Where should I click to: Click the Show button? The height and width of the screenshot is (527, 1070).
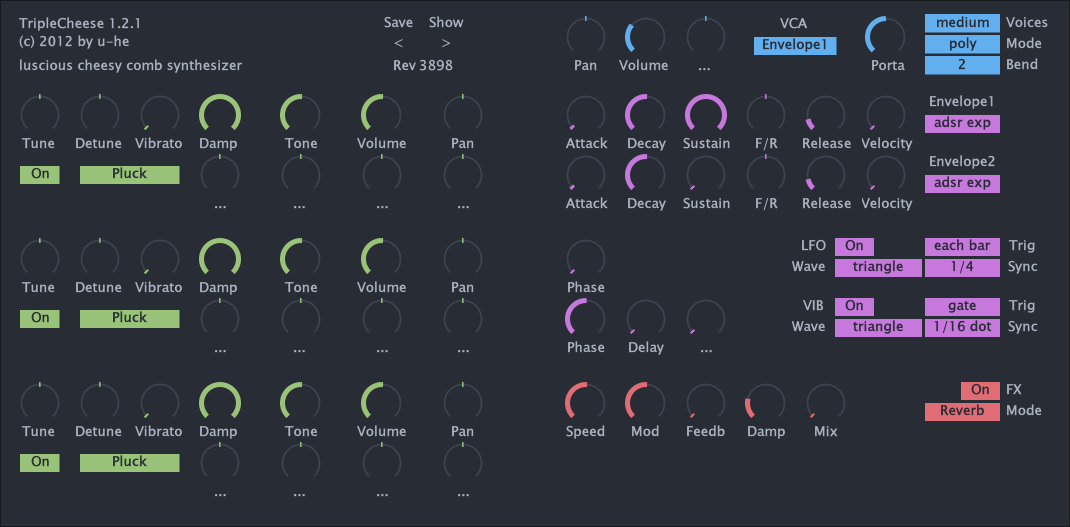446,23
